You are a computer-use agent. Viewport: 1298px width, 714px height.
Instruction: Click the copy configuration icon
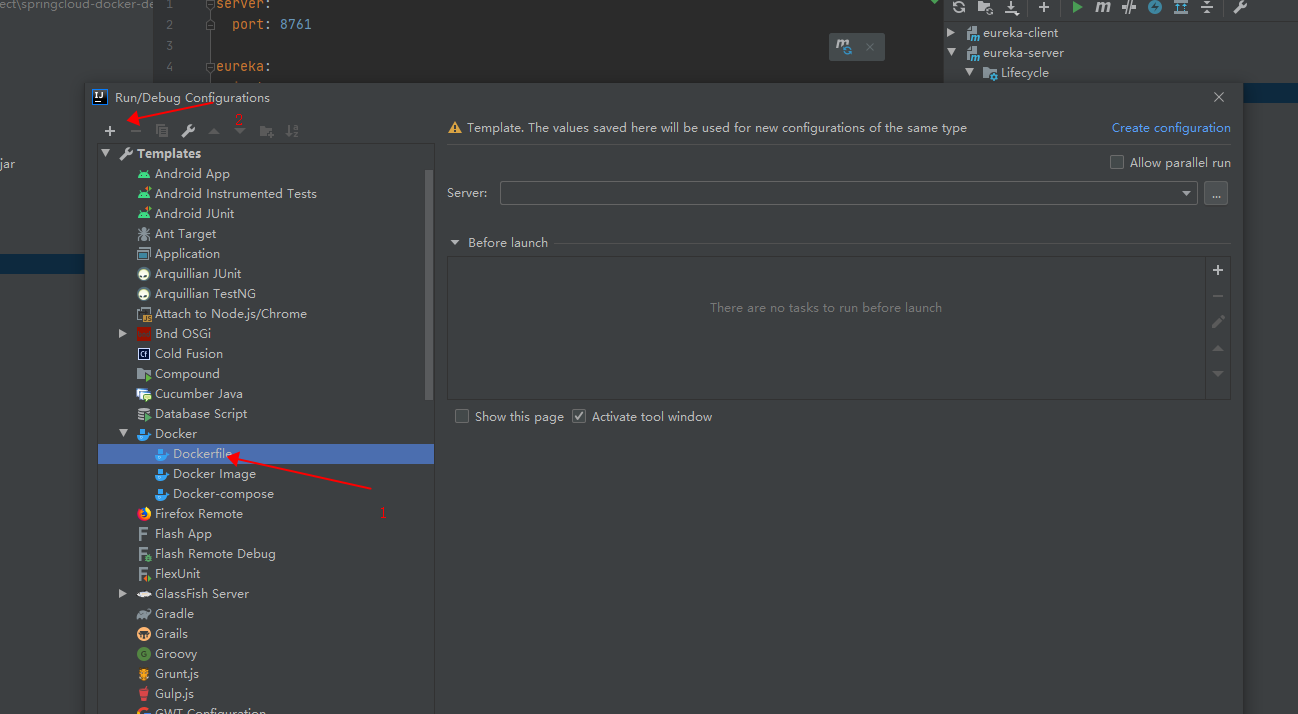[x=162, y=131]
